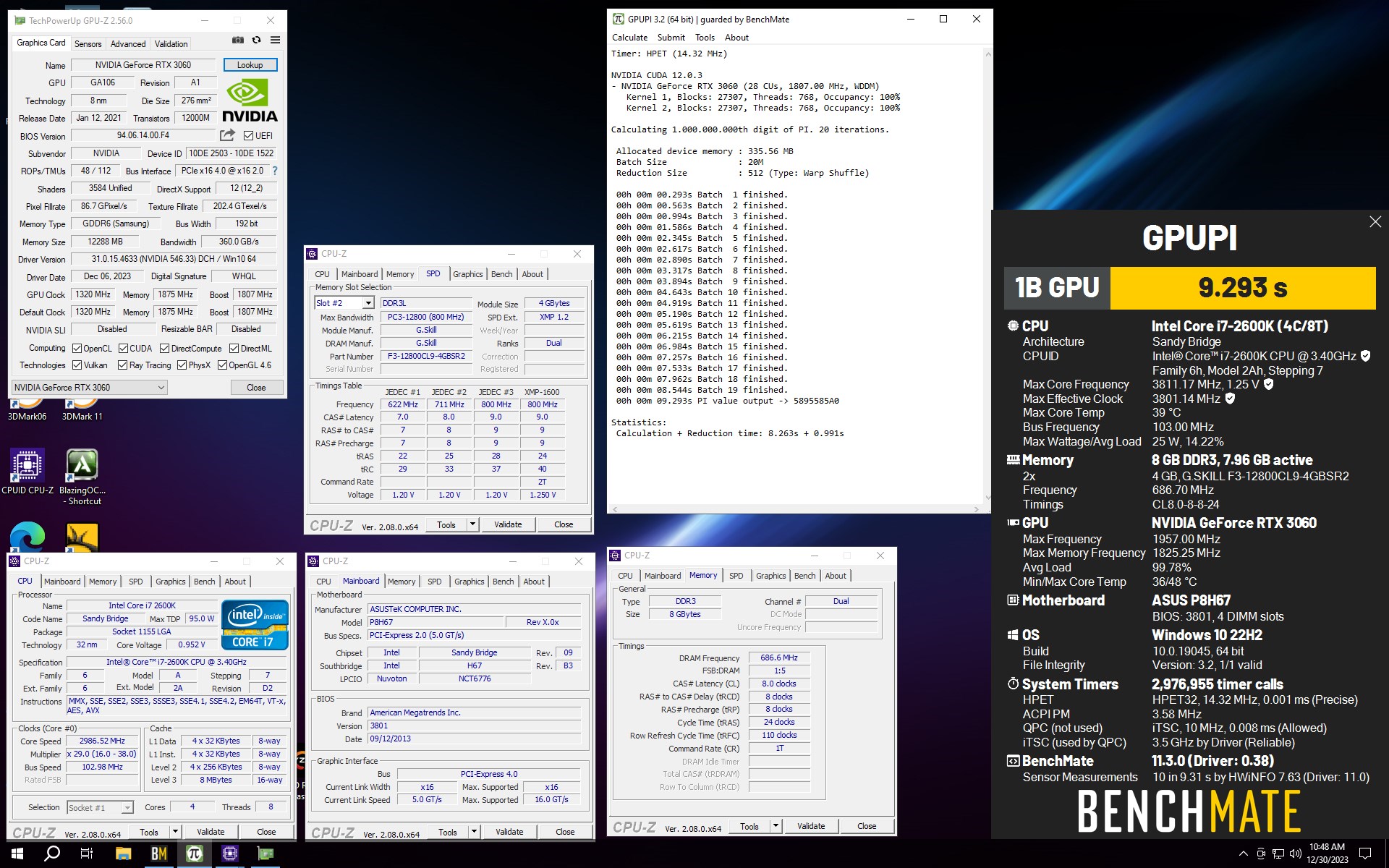Image resolution: width=1389 pixels, height=868 pixels.
Task: Click Validate in the CPU-Z SPD window
Action: pos(508,524)
